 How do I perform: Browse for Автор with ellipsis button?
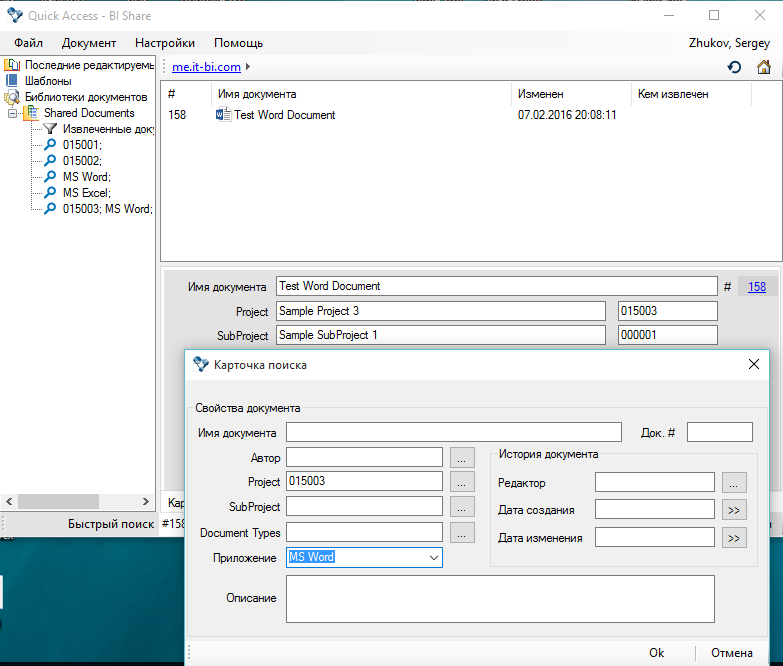[462, 457]
